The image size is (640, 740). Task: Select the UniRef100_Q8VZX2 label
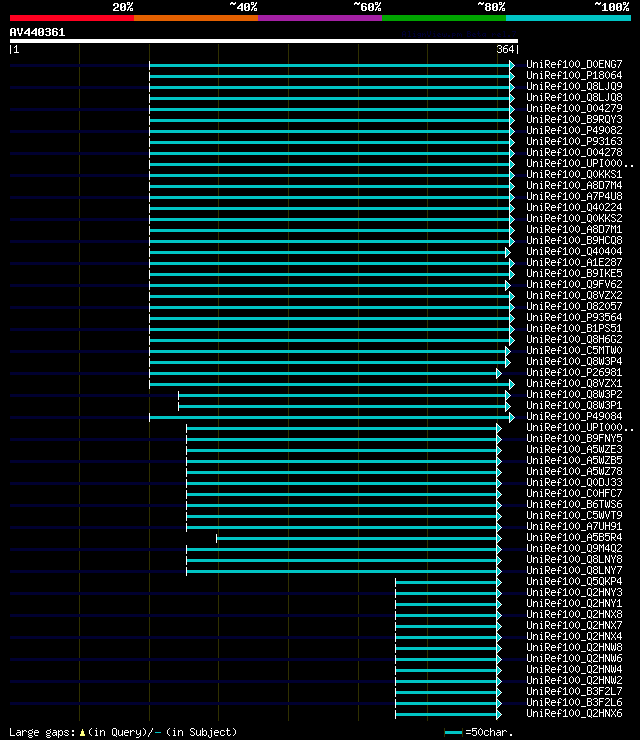(574, 295)
